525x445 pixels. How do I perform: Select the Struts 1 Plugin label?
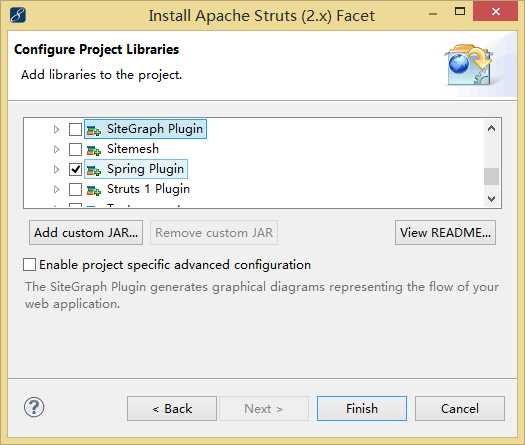pos(148,189)
